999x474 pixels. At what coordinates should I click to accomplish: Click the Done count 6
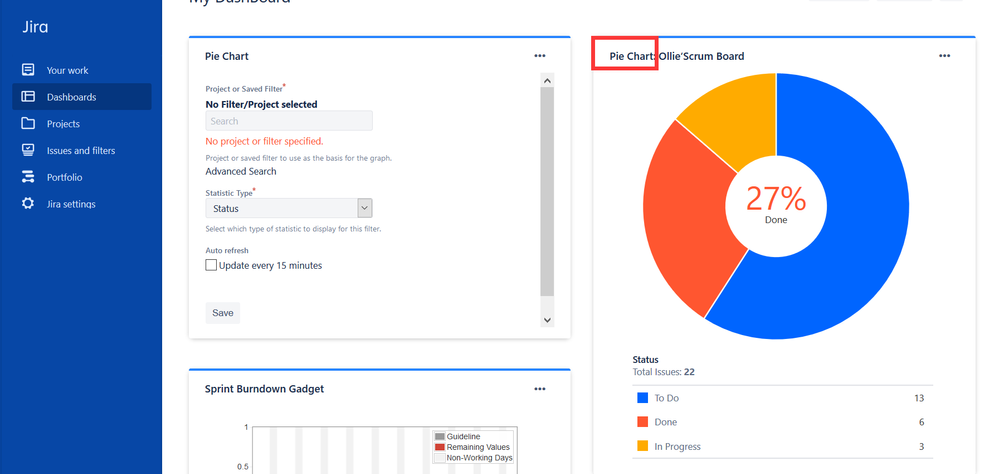921,422
